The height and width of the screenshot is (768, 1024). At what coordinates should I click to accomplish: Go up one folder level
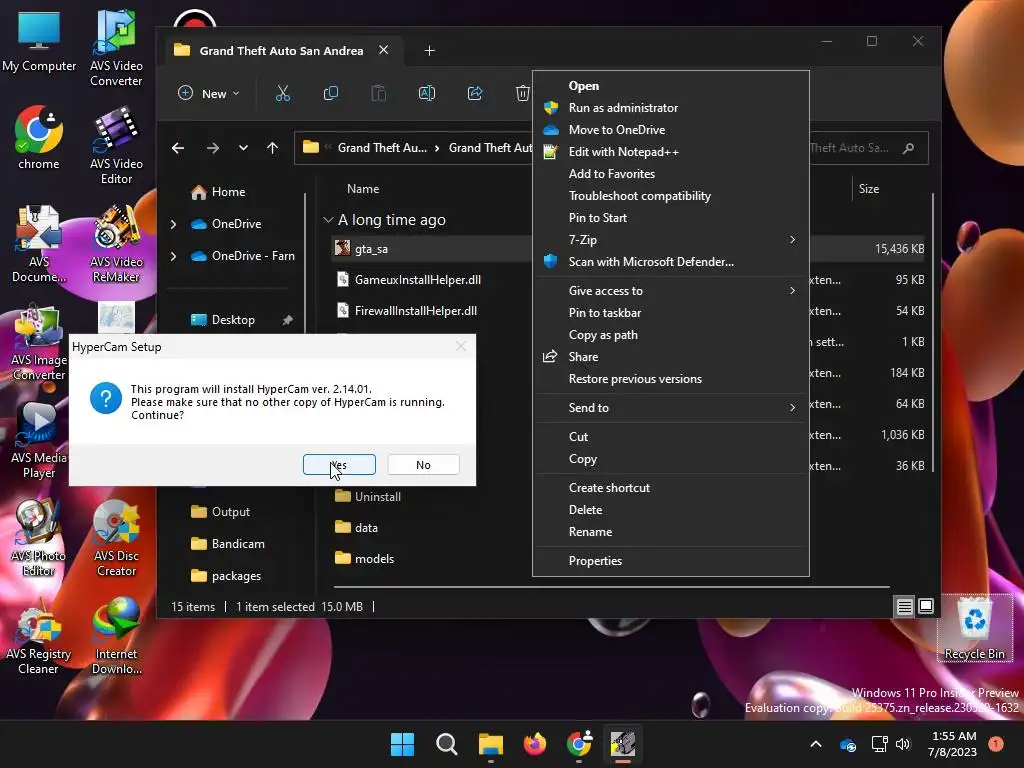(272, 148)
